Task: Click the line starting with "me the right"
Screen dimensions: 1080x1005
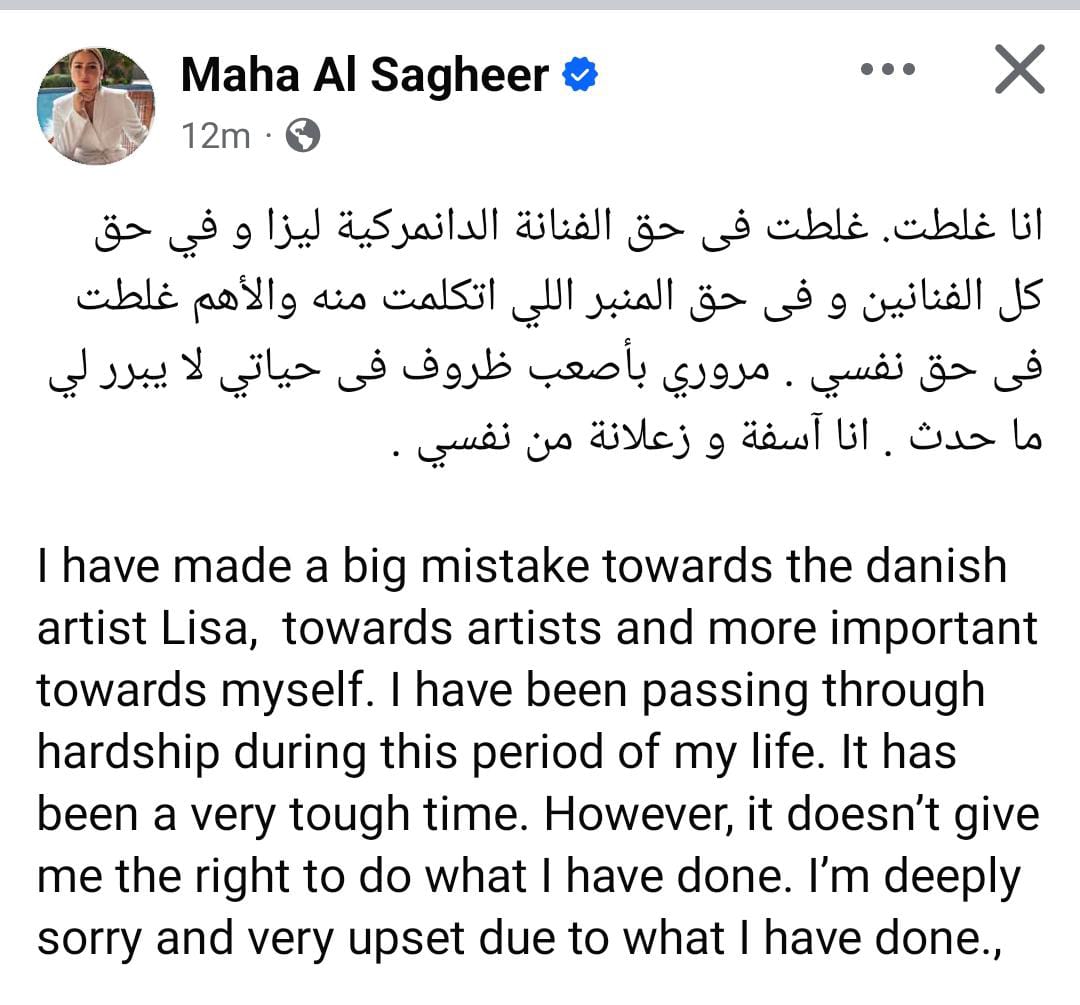Action: (x=528, y=878)
